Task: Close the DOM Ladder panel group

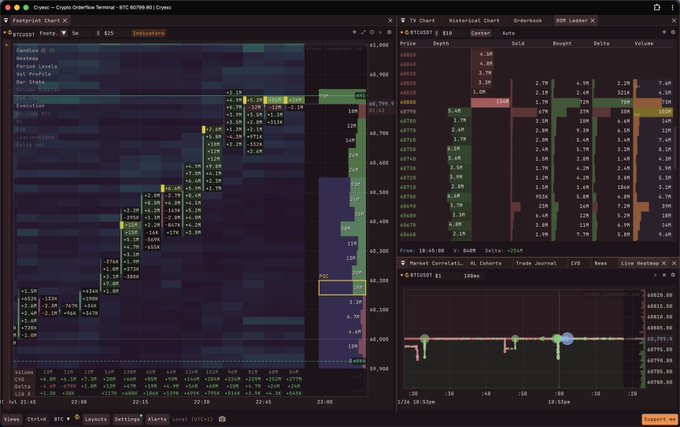Action: click(x=673, y=20)
